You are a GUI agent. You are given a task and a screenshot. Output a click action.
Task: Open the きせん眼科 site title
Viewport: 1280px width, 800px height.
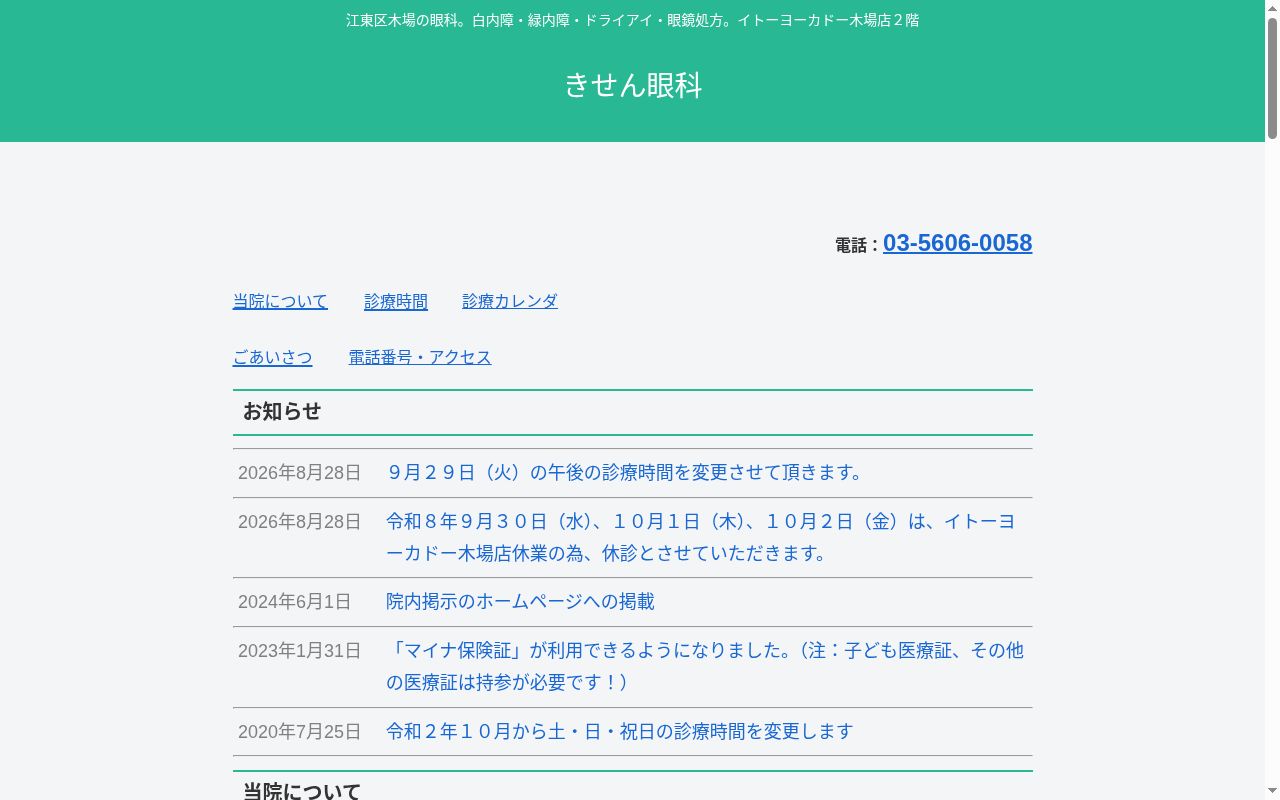(633, 86)
